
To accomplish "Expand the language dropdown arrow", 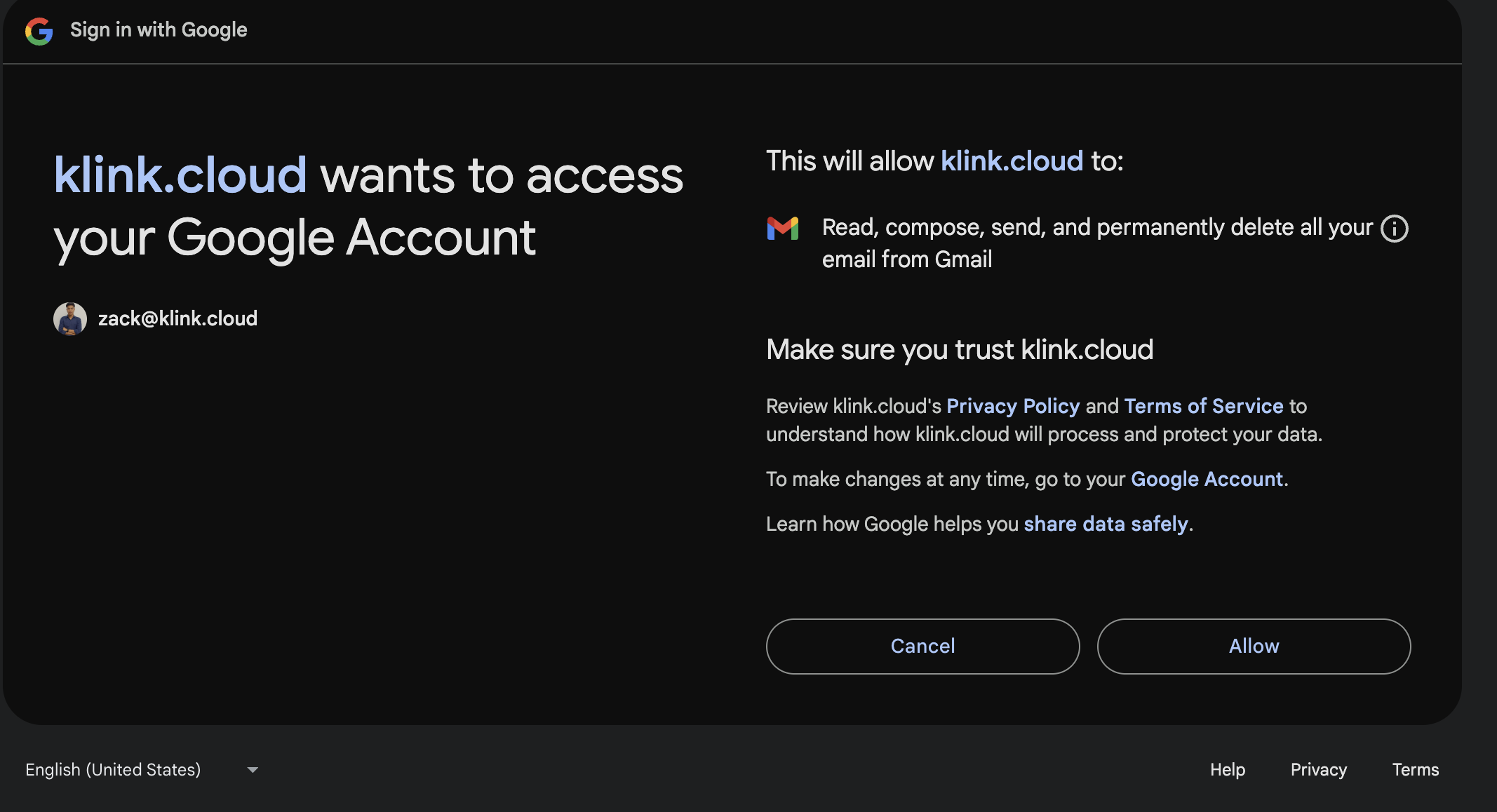I will pos(253,770).
